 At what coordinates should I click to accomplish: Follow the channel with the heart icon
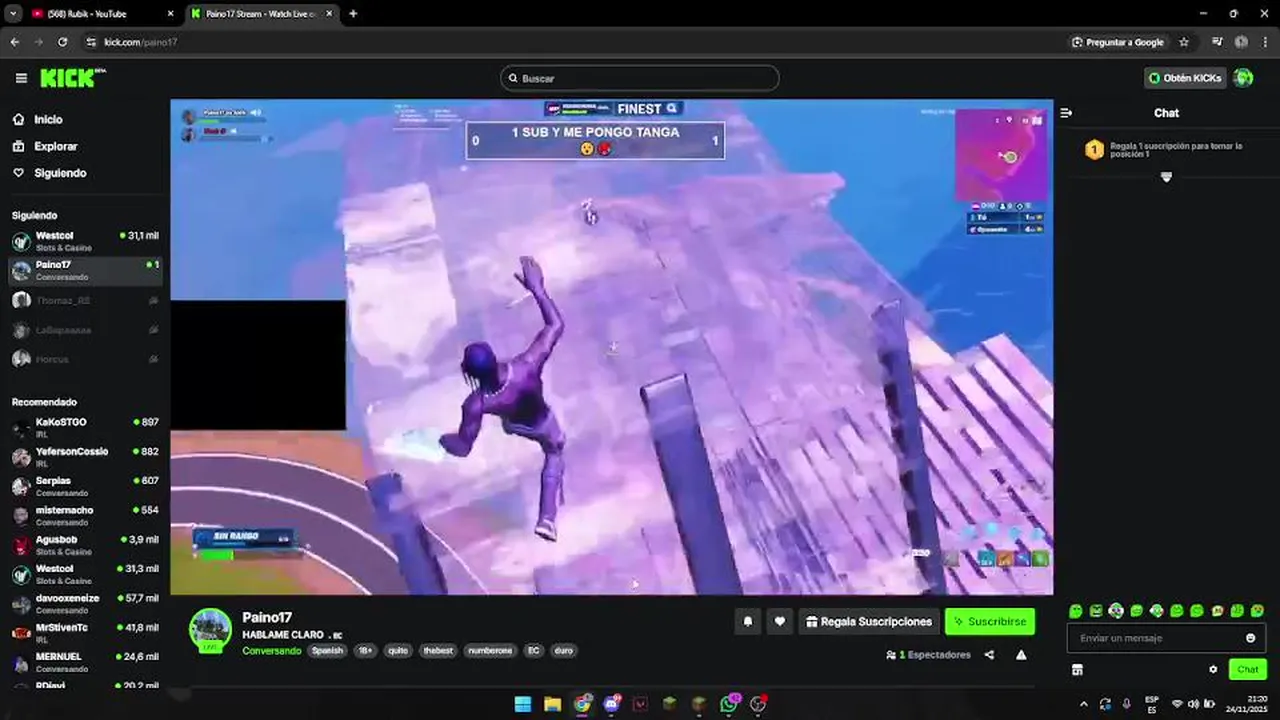(779, 622)
